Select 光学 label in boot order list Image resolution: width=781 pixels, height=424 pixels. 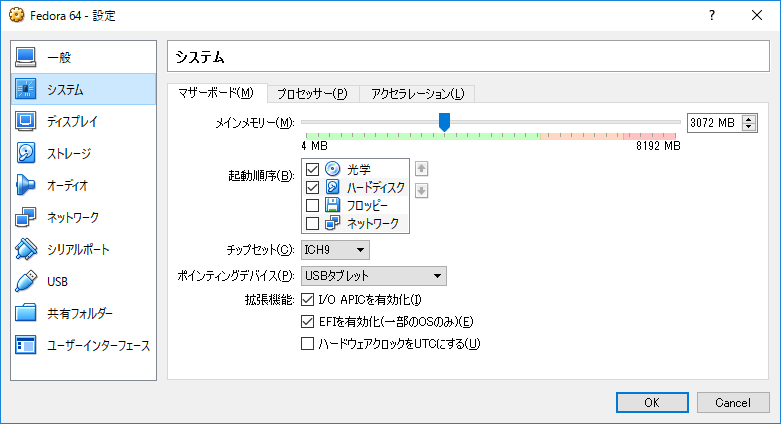click(x=359, y=169)
